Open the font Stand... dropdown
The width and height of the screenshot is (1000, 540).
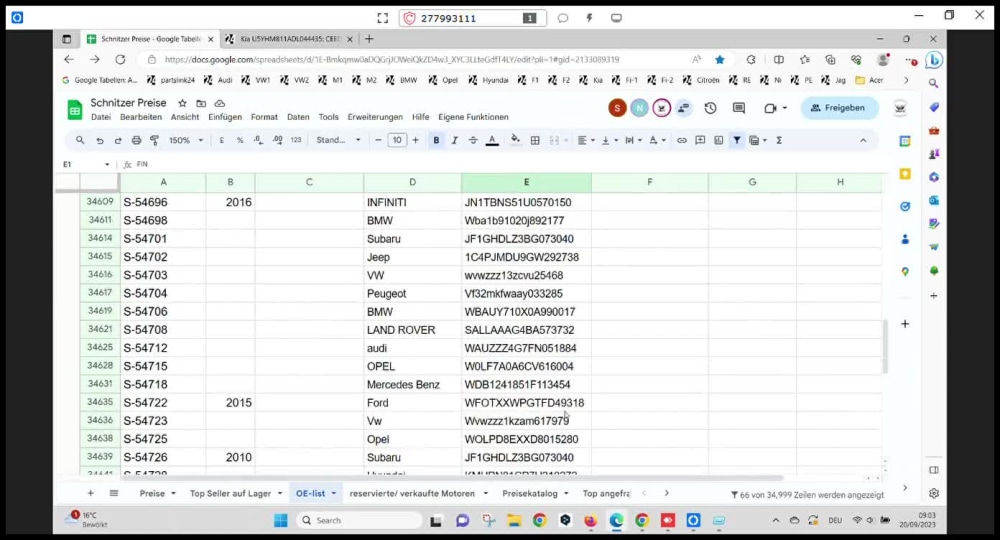339,140
